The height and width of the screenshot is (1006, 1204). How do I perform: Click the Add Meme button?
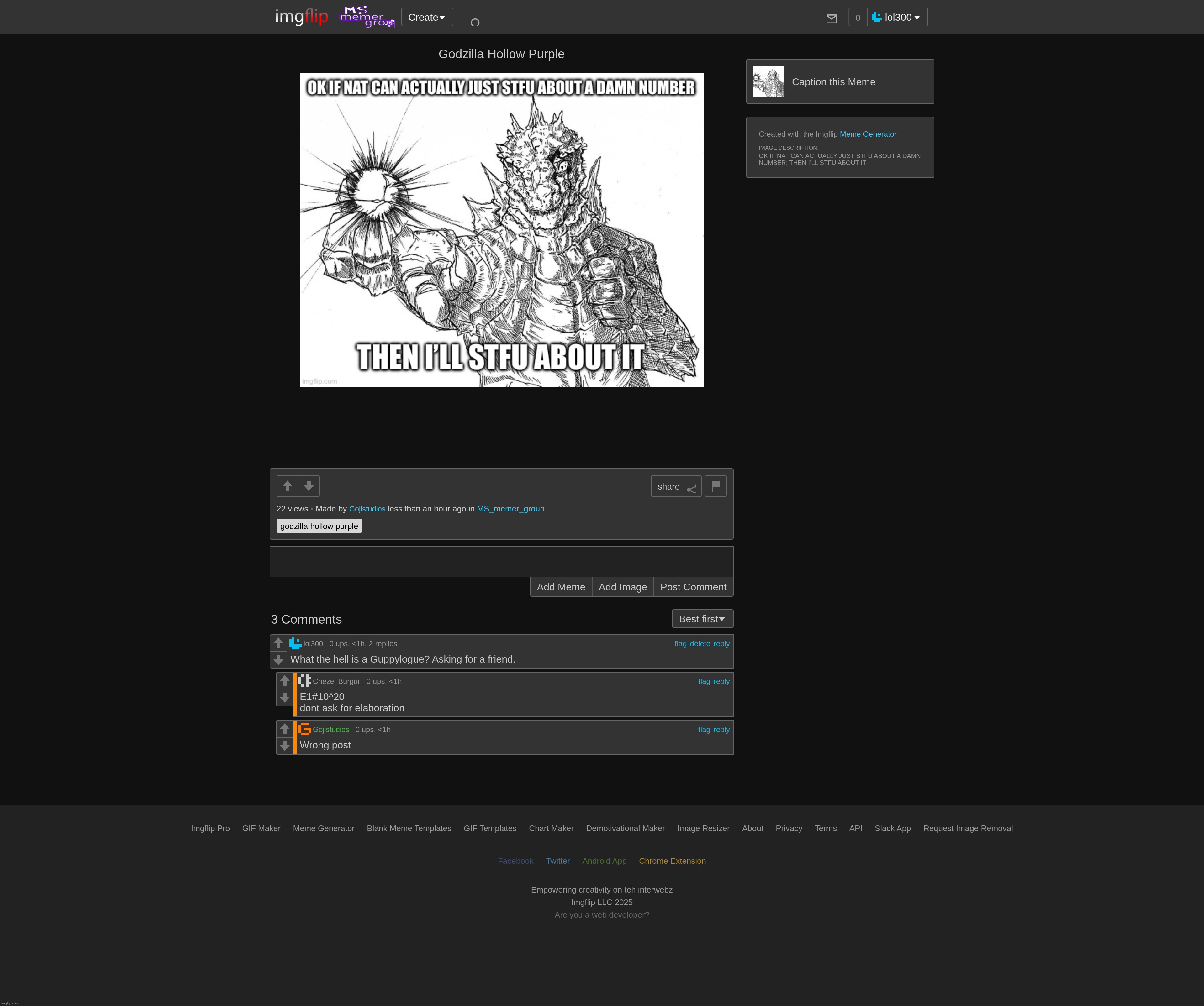561,587
